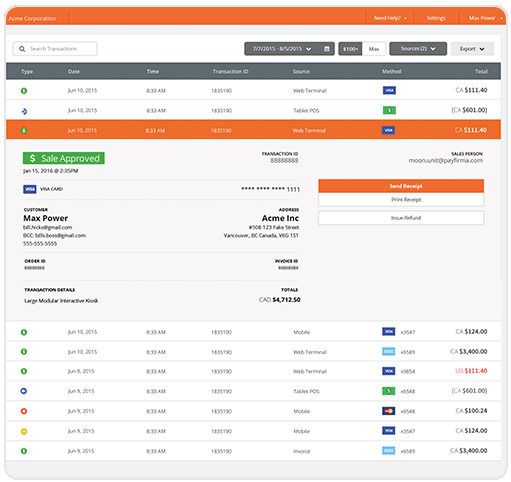
Task: Sort by the Transaction ID column header
Action: pyautogui.click(x=230, y=71)
